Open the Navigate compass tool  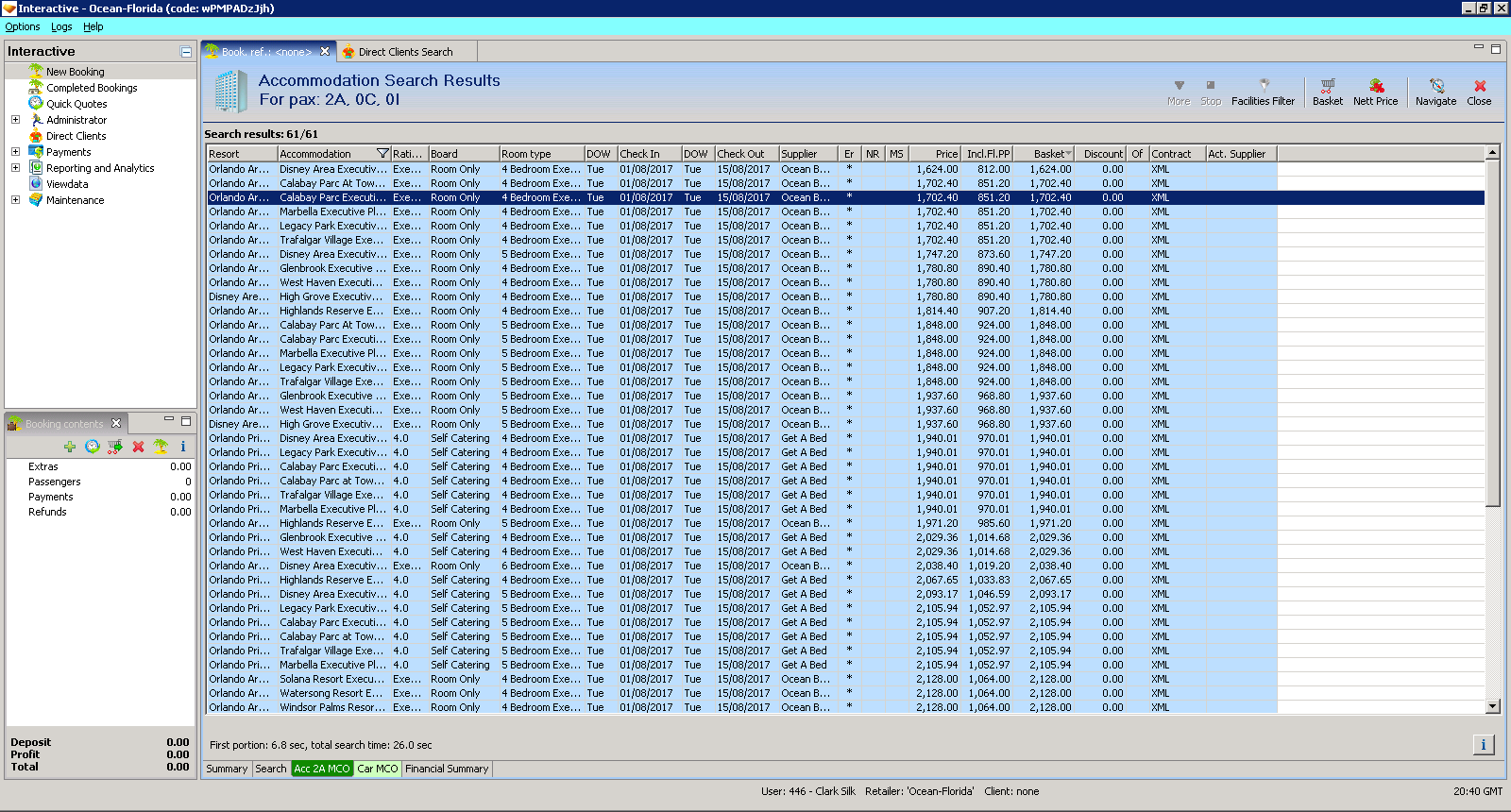pyautogui.click(x=1435, y=92)
